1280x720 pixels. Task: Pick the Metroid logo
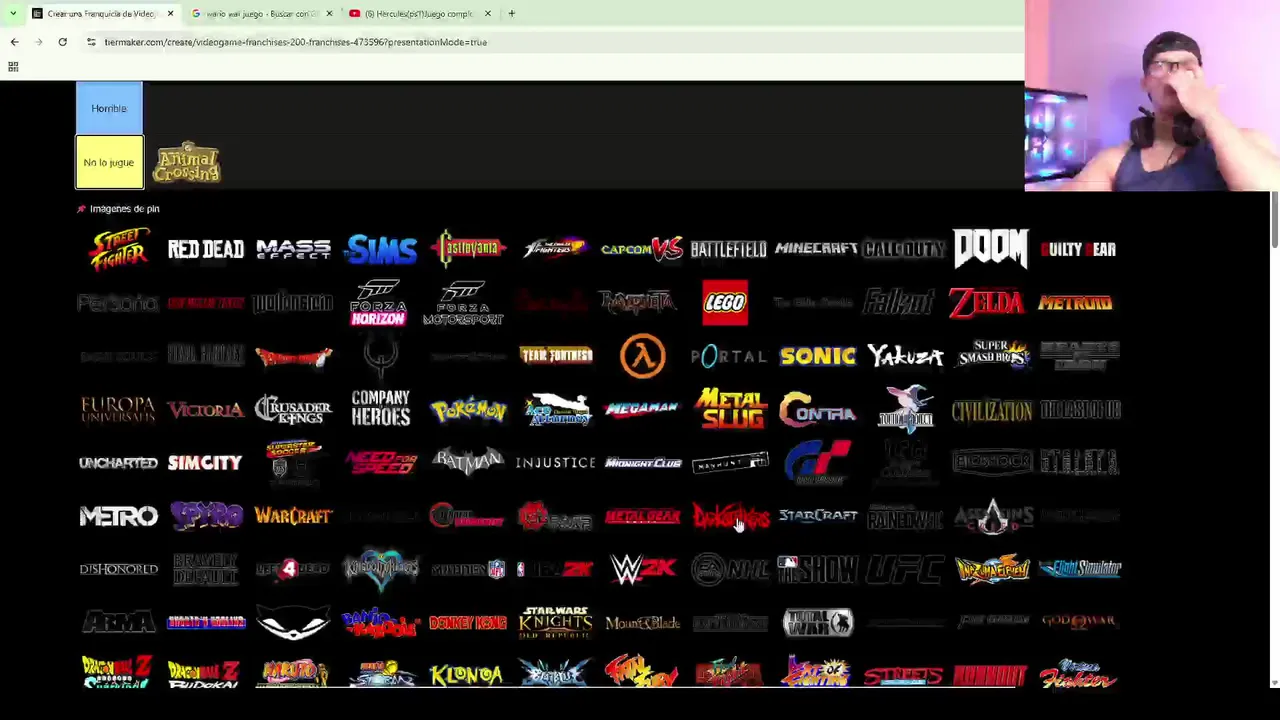(x=1075, y=303)
